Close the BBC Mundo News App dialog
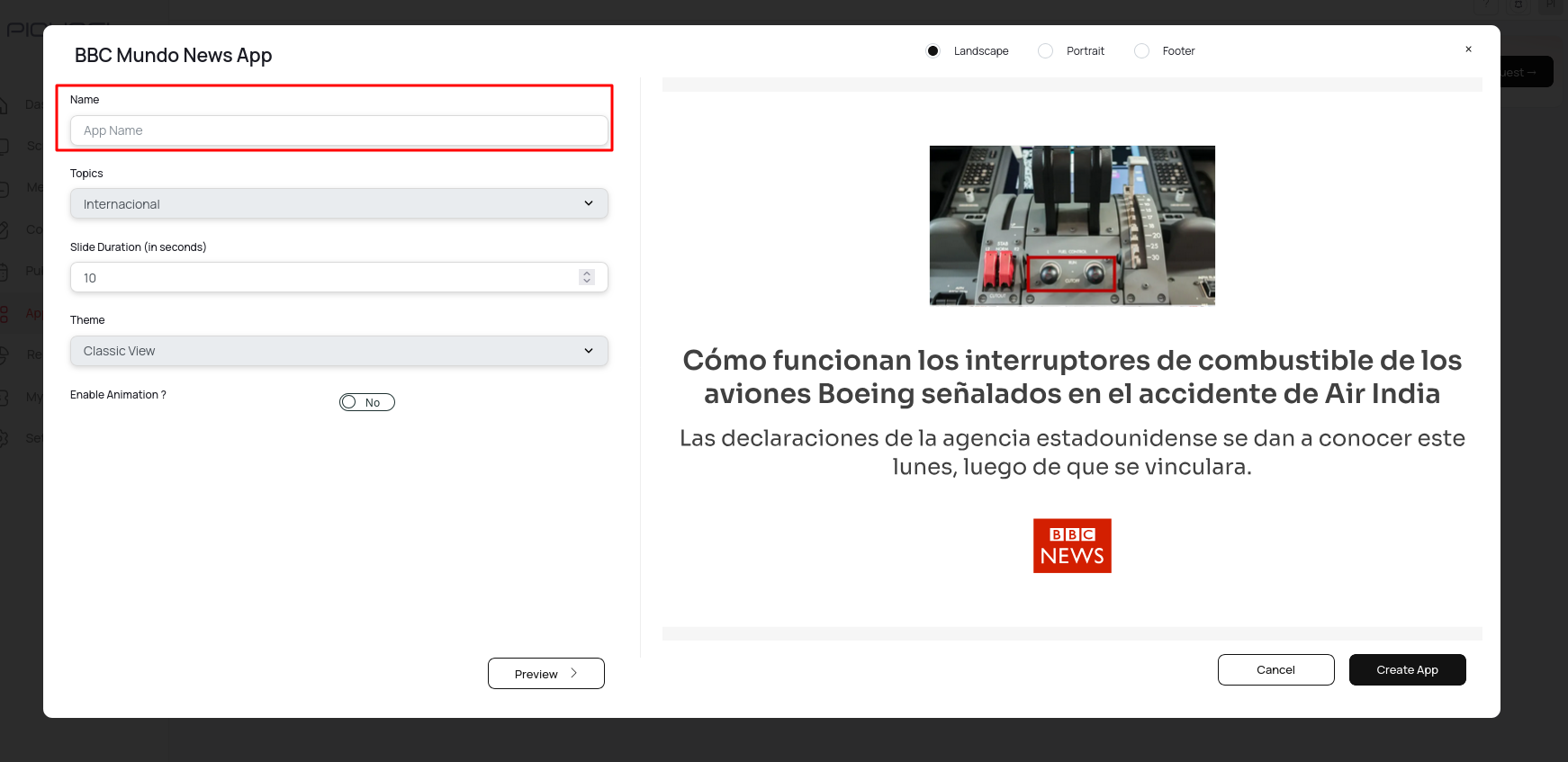1568x762 pixels. click(1468, 49)
